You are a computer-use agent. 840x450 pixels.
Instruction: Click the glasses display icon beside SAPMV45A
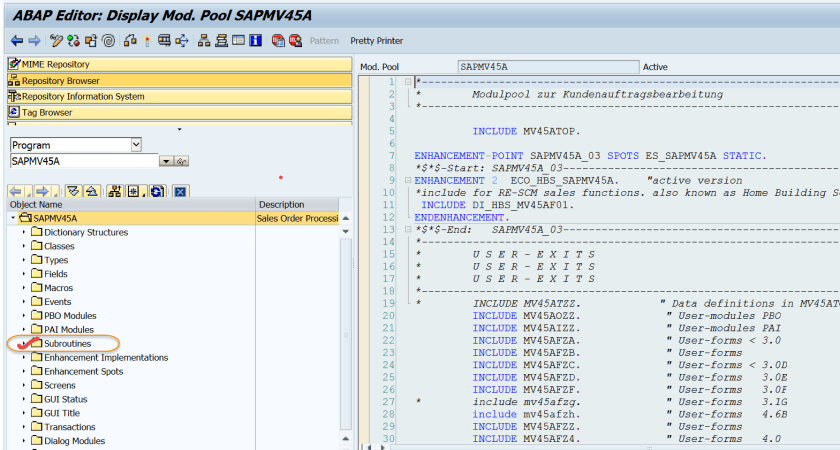pyautogui.click(x=181, y=161)
